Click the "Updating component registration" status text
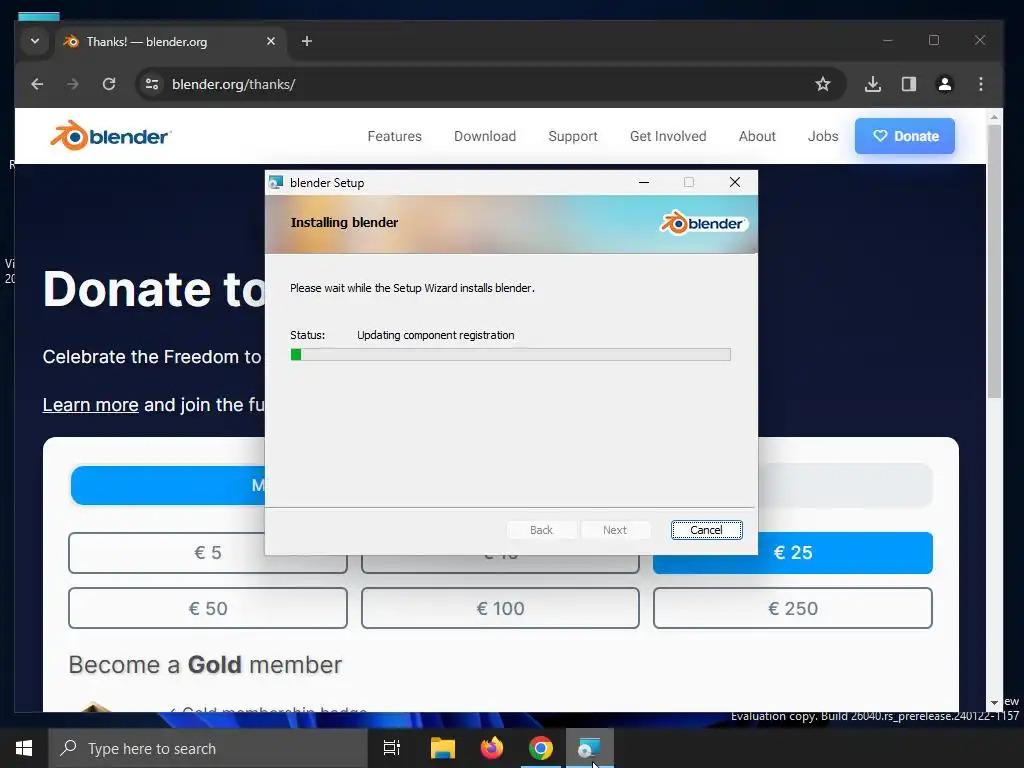This screenshot has height=768, width=1024. pos(436,335)
